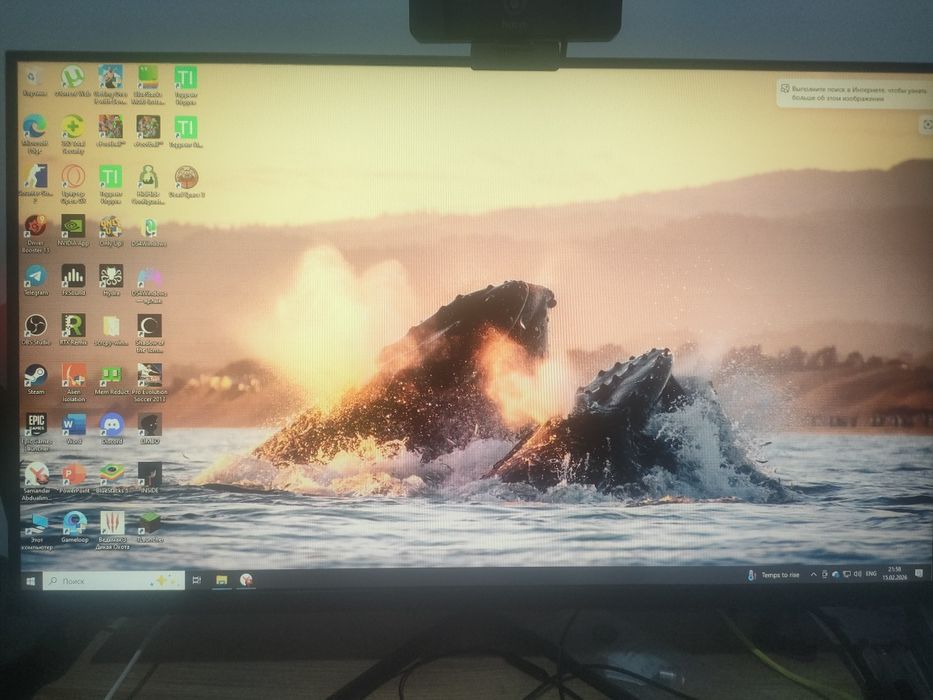Viewport: 933px width, 700px height.
Task: Open the Samandar Yandex browser shortcut
Action: pyautogui.click(x=36, y=482)
